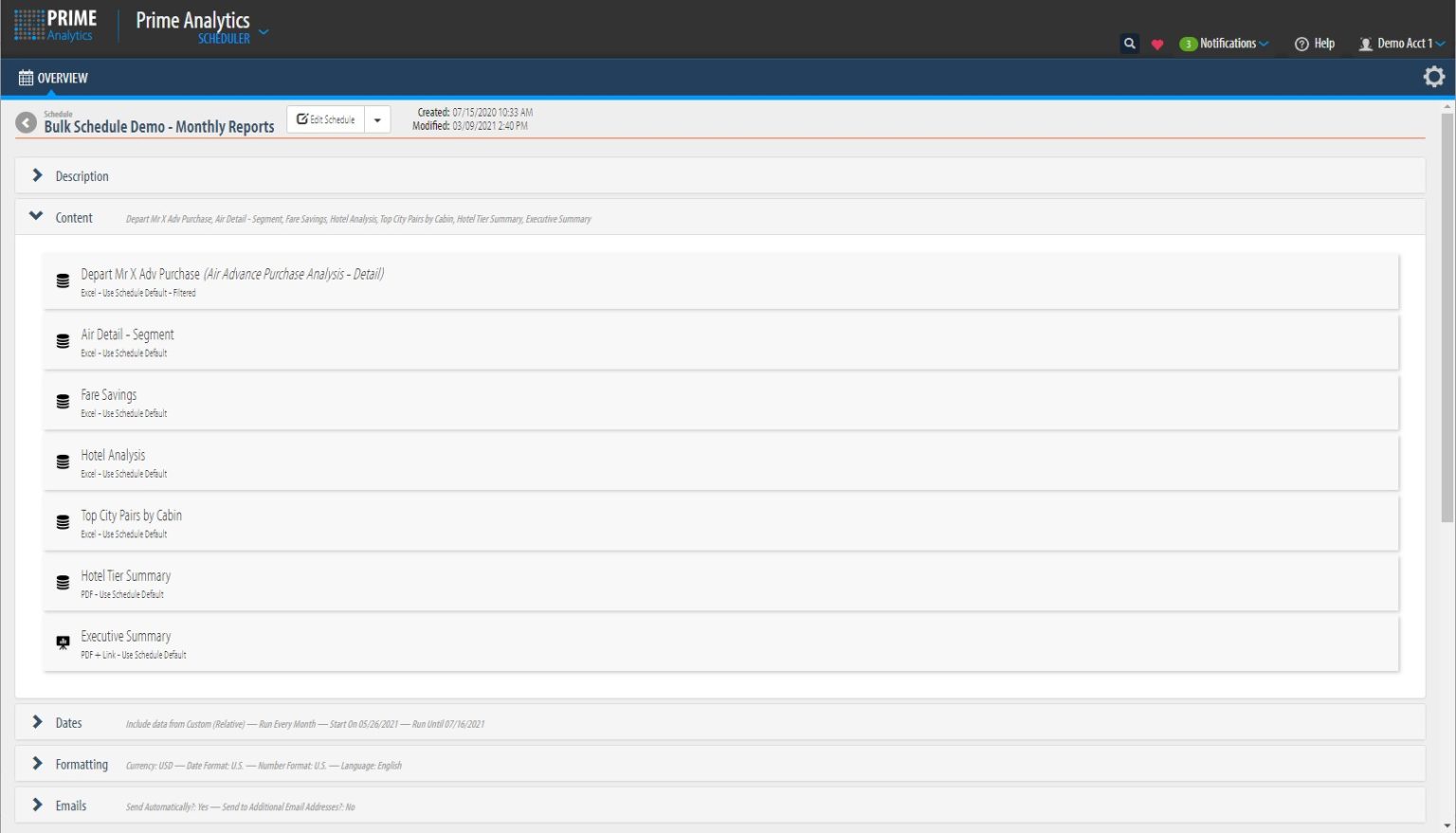Expand the Emails section
The image size is (1456, 833).
37,805
